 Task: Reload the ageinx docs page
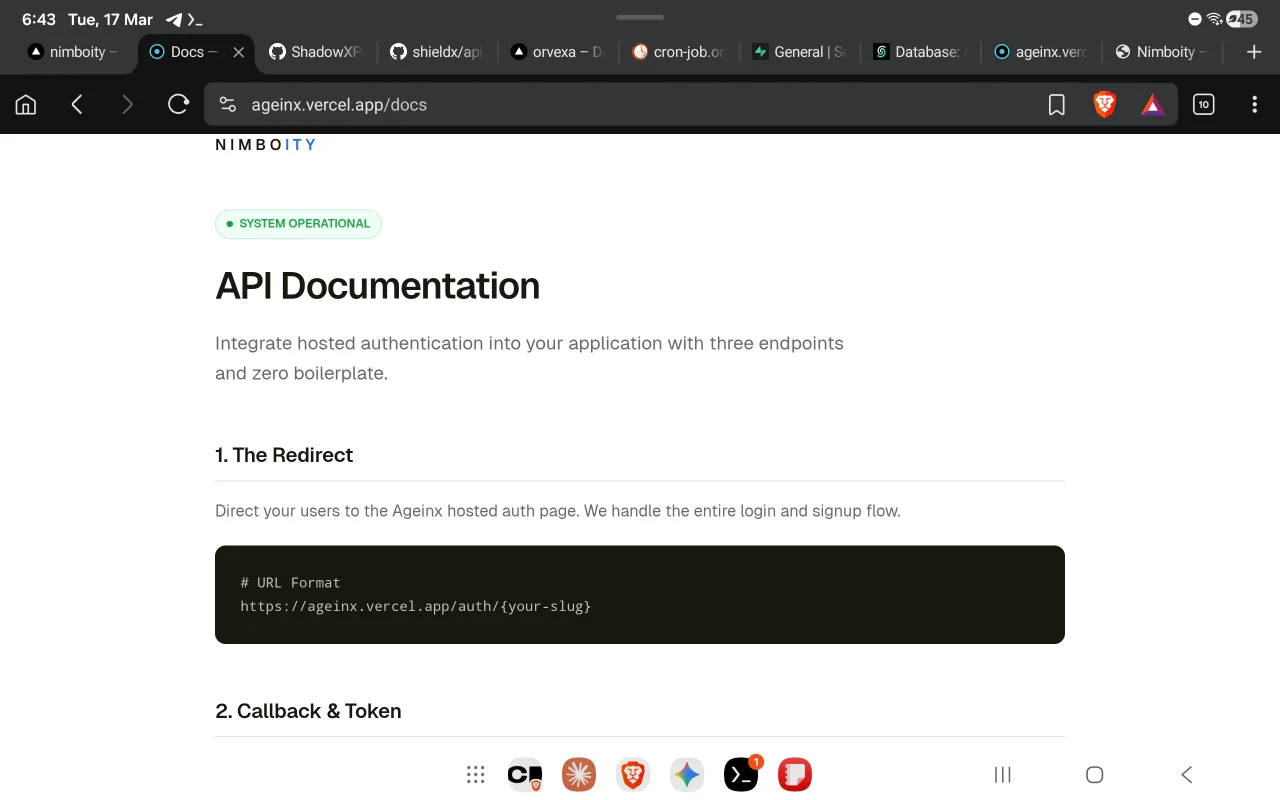tap(178, 104)
